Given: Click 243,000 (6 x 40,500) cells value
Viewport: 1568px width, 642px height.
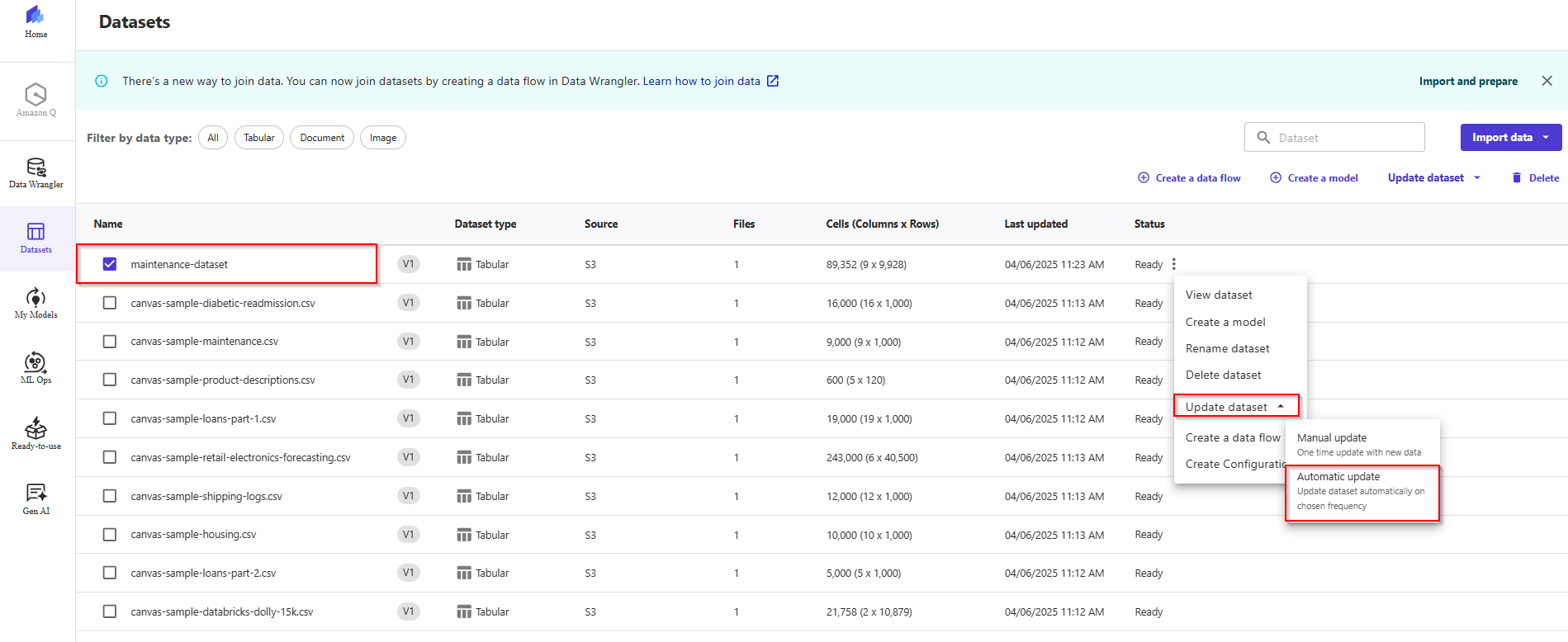Looking at the screenshot, I should pyautogui.click(x=872, y=457).
